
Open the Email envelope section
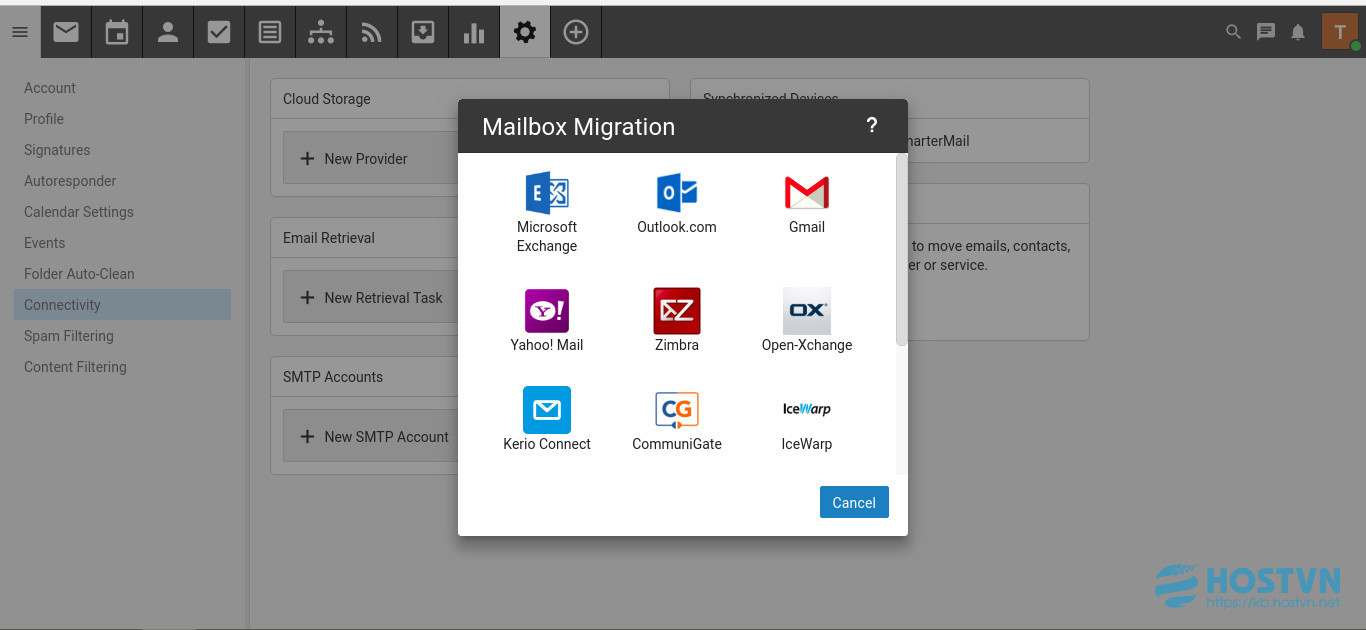66,32
